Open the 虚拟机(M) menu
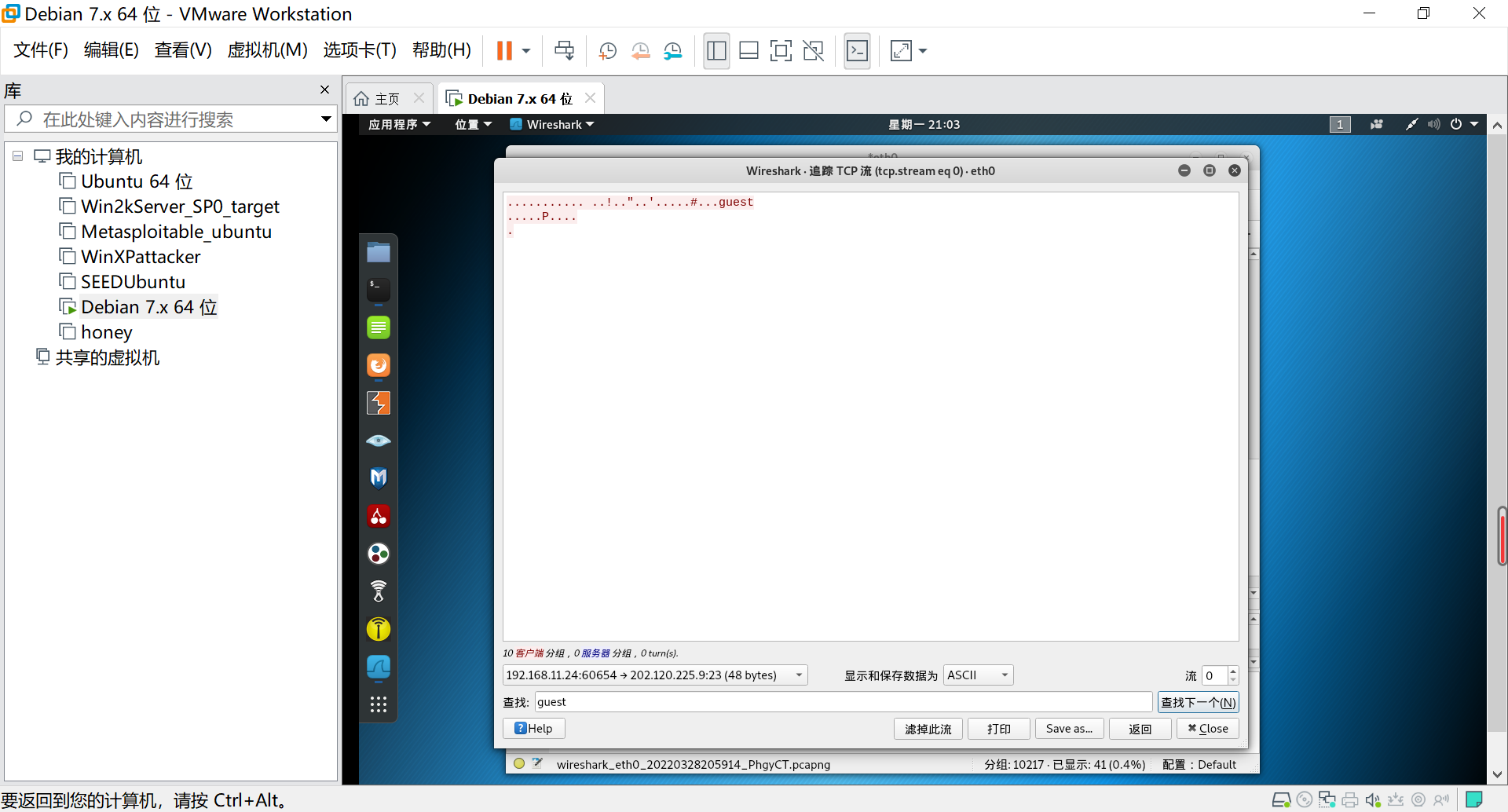The height and width of the screenshot is (812, 1508). (267, 50)
